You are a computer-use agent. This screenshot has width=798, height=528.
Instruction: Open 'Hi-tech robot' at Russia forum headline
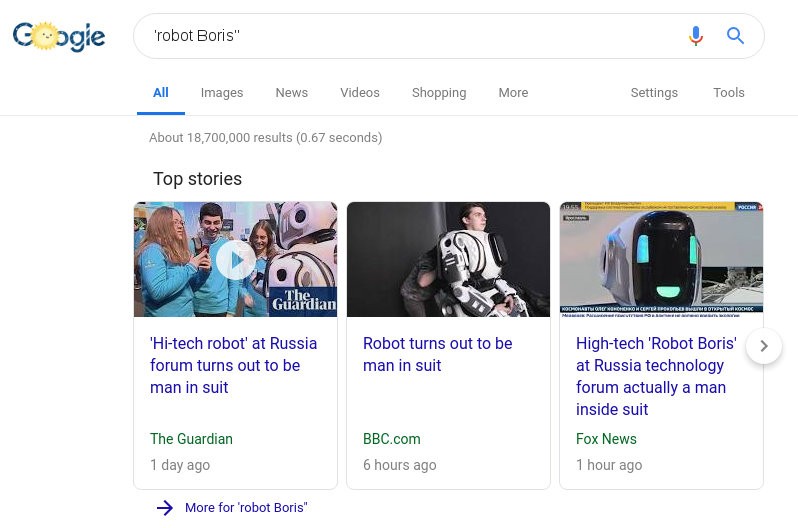click(x=234, y=365)
